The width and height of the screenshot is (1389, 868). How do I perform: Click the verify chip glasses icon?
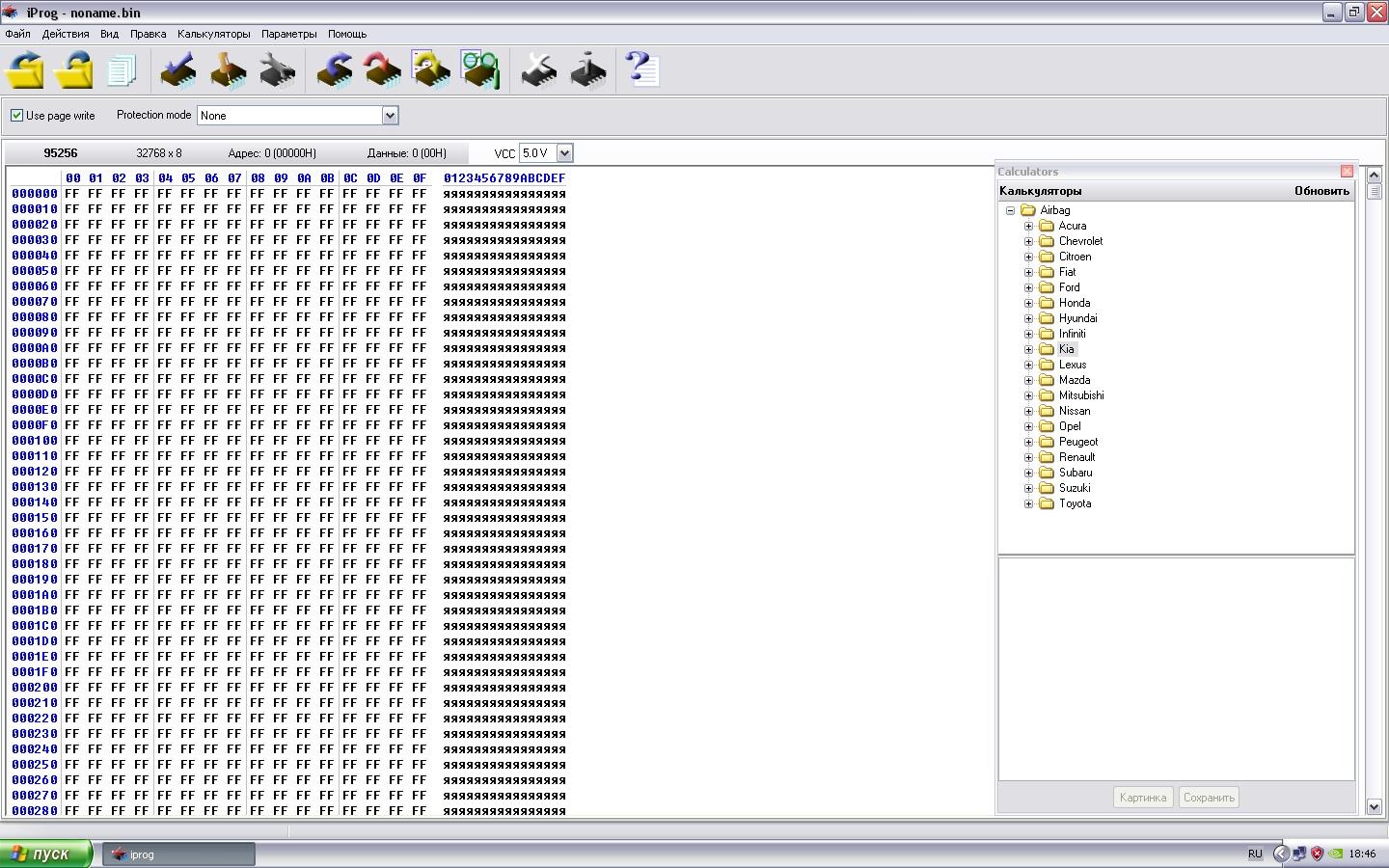(x=479, y=70)
